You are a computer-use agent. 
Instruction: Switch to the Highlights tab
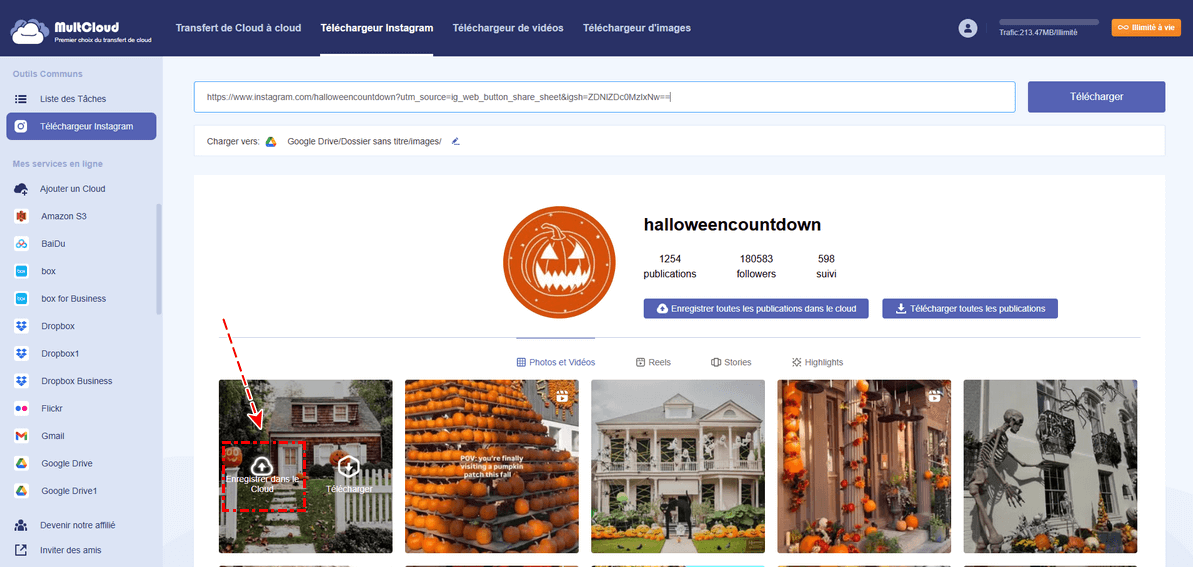click(x=817, y=362)
